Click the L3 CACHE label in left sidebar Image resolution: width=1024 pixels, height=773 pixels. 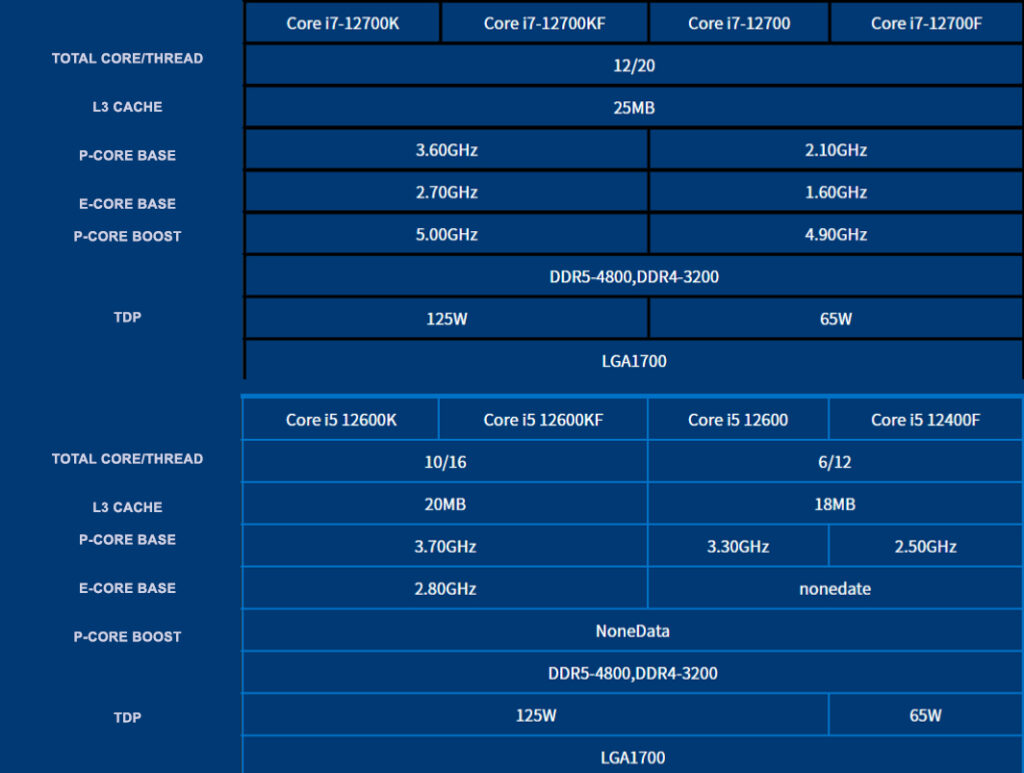tap(127, 107)
